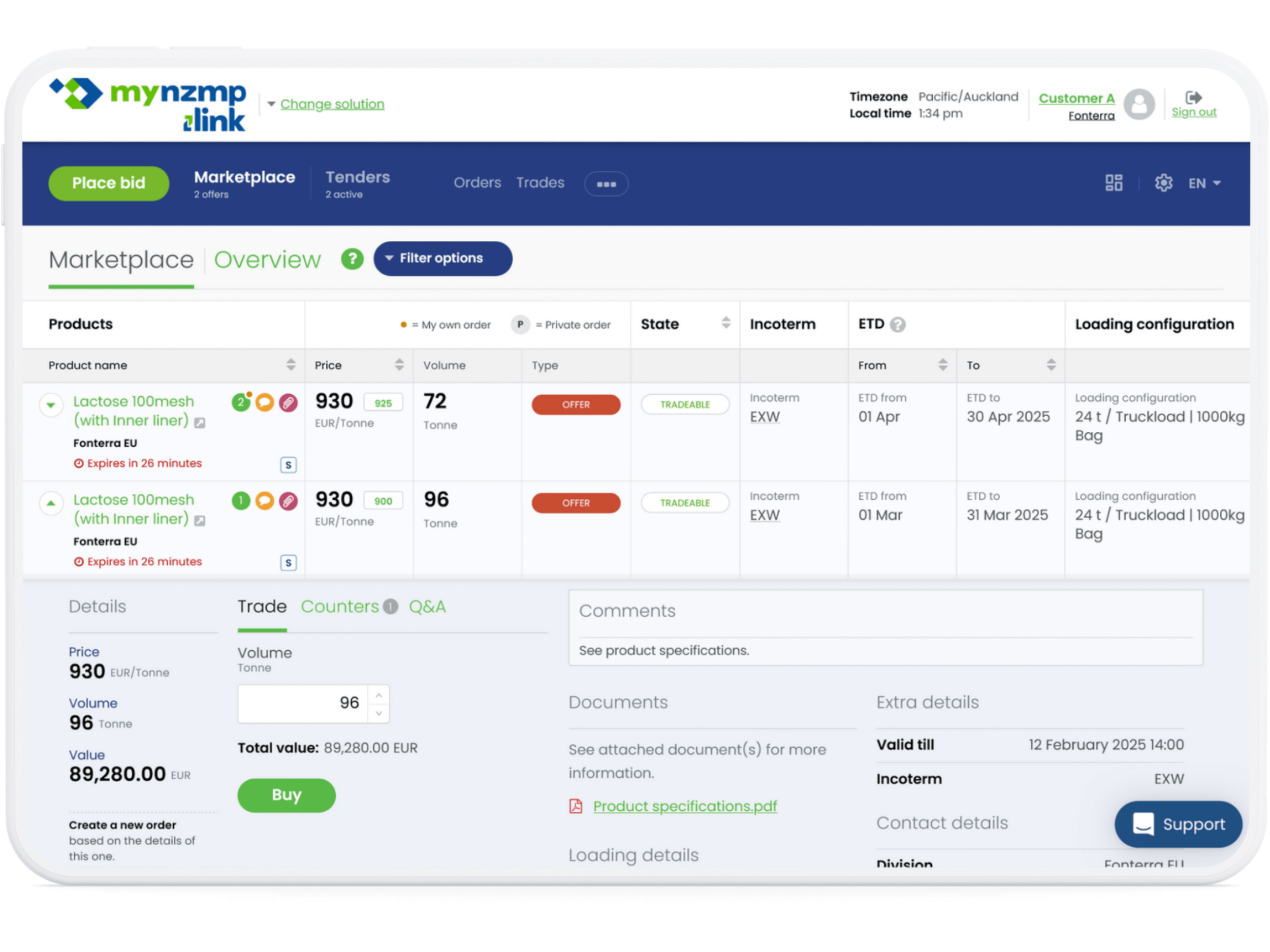Click the orange chat icon on first offer

[x=264, y=402]
